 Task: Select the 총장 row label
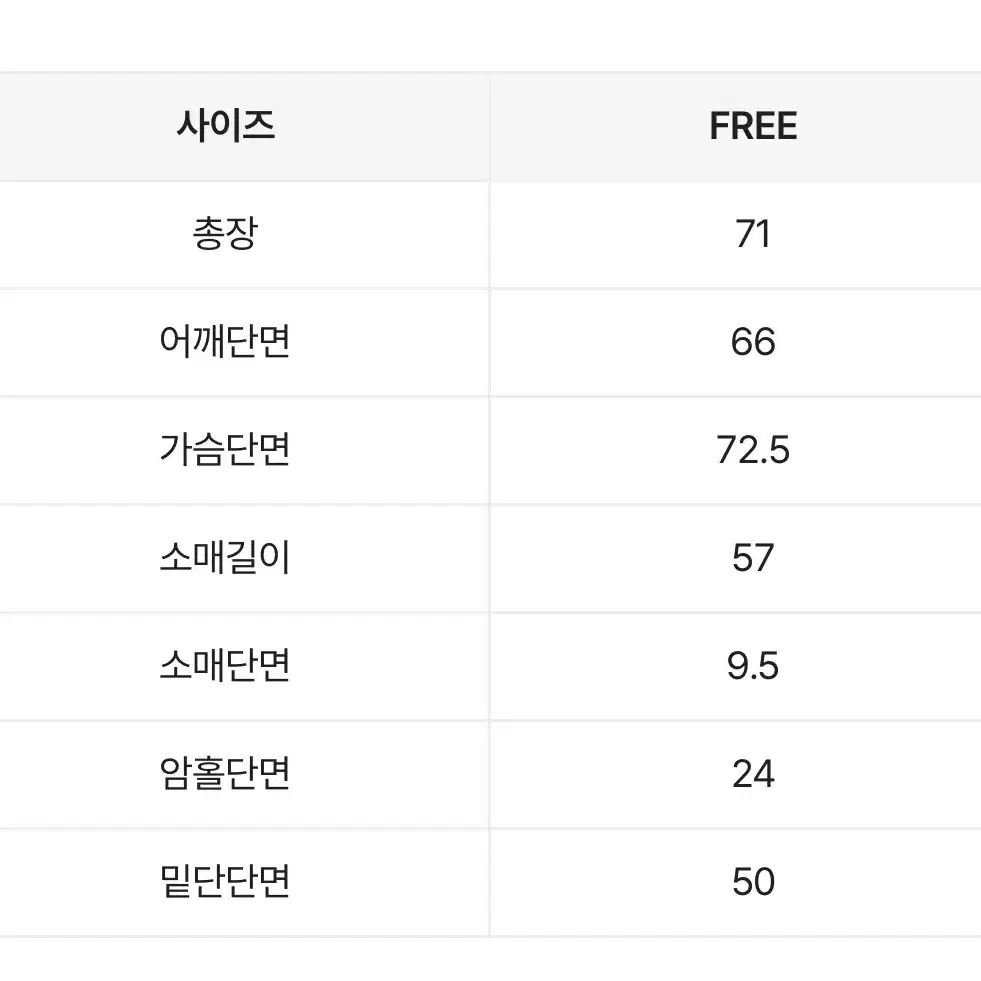tap(225, 233)
